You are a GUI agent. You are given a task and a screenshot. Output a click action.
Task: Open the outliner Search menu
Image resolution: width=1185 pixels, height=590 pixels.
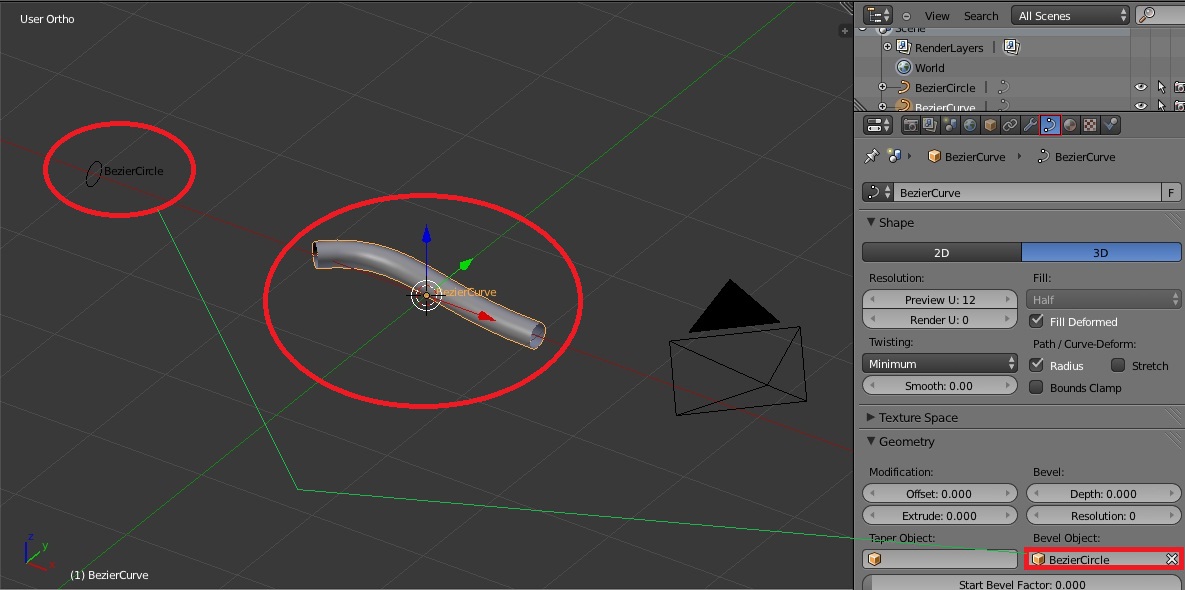click(x=981, y=16)
